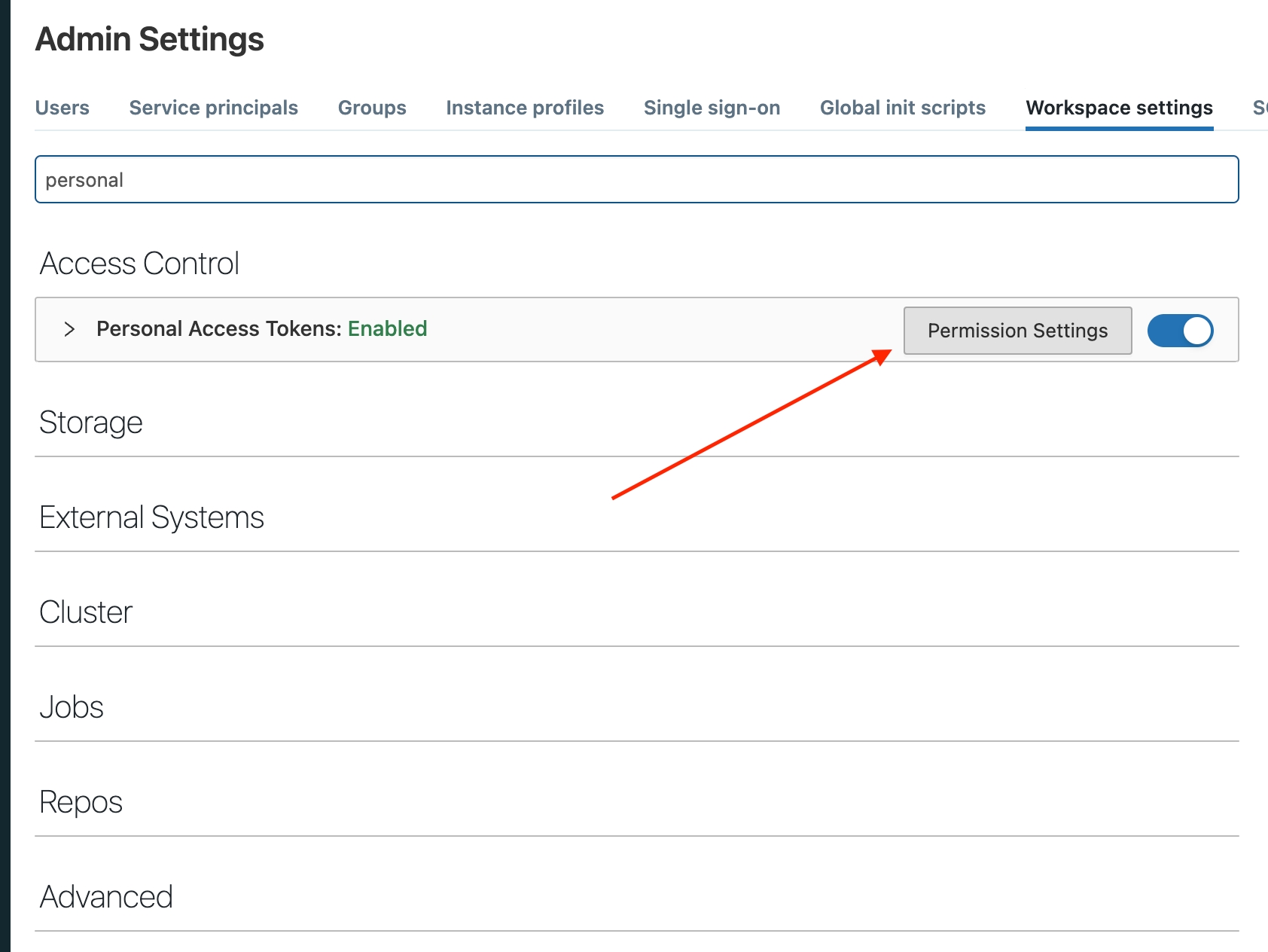Expand the External Systems section

tap(151, 517)
